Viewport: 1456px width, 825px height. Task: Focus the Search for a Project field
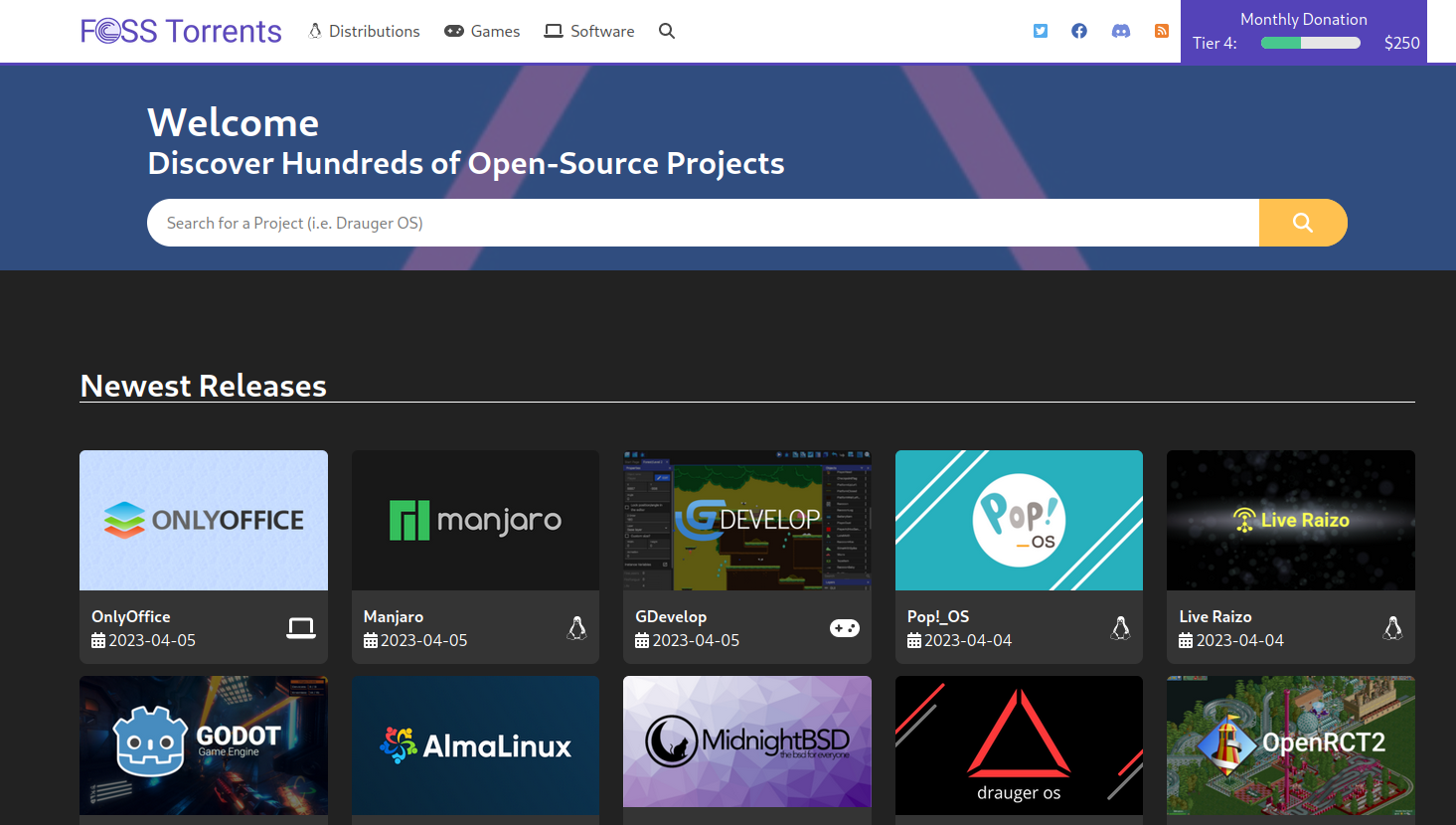click(x=702, y=223)
